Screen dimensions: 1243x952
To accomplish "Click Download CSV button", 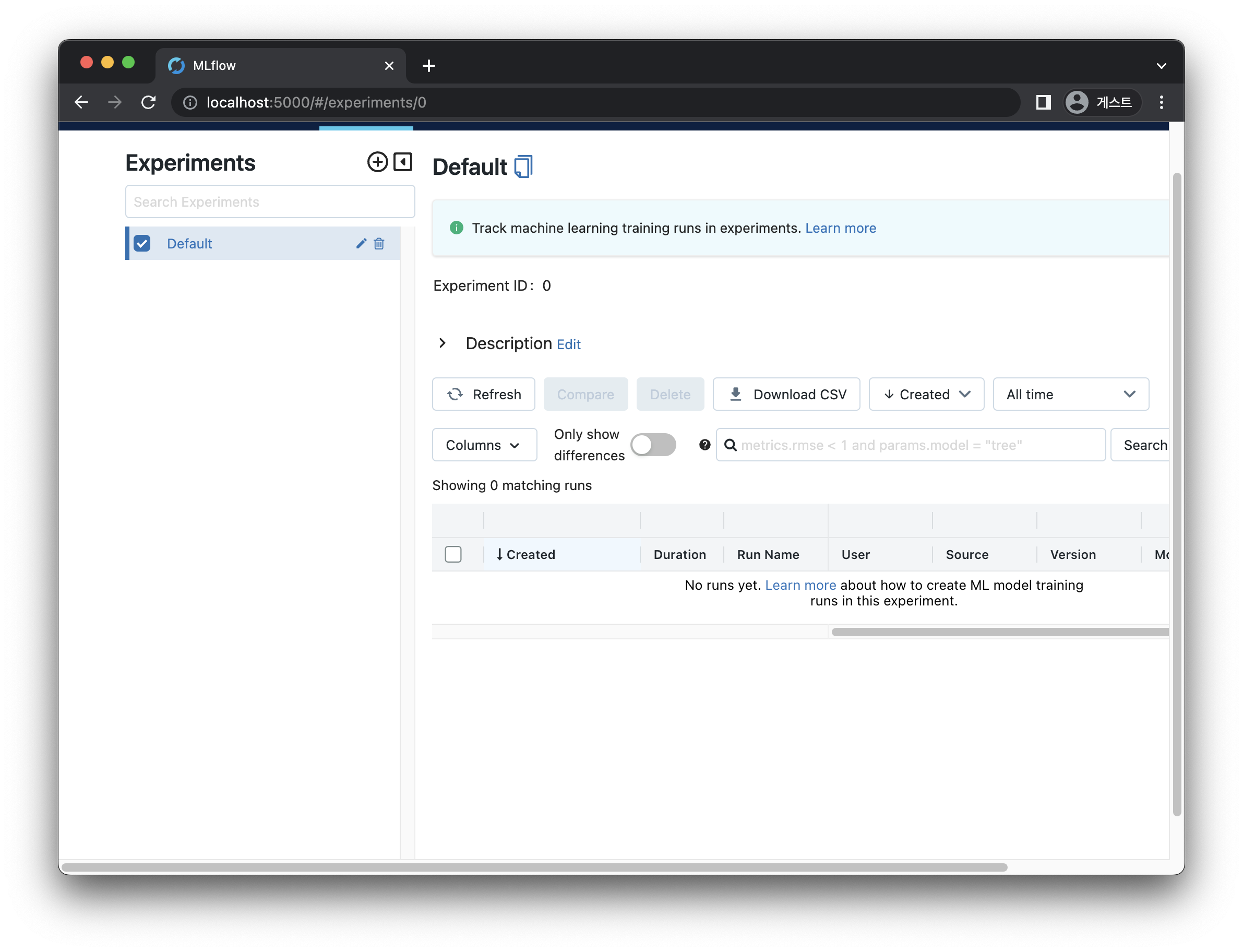I will [x=786, y=395].
